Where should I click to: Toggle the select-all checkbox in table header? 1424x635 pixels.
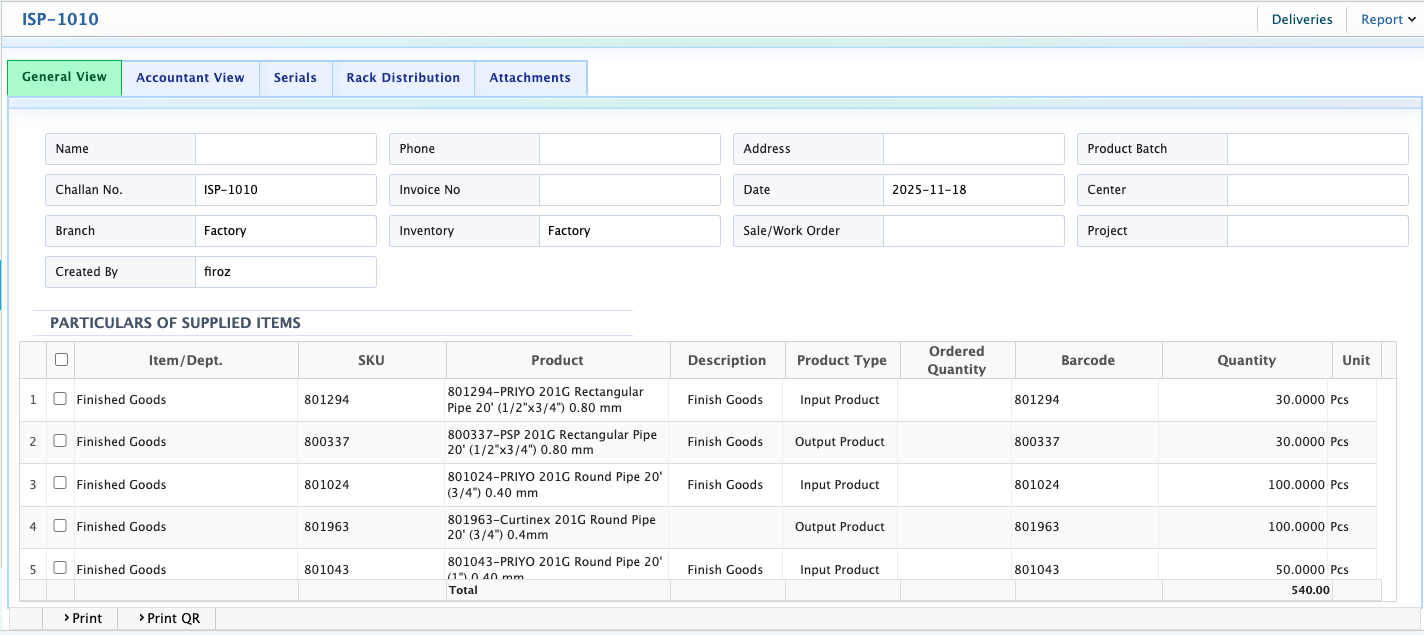coord(61,360)
